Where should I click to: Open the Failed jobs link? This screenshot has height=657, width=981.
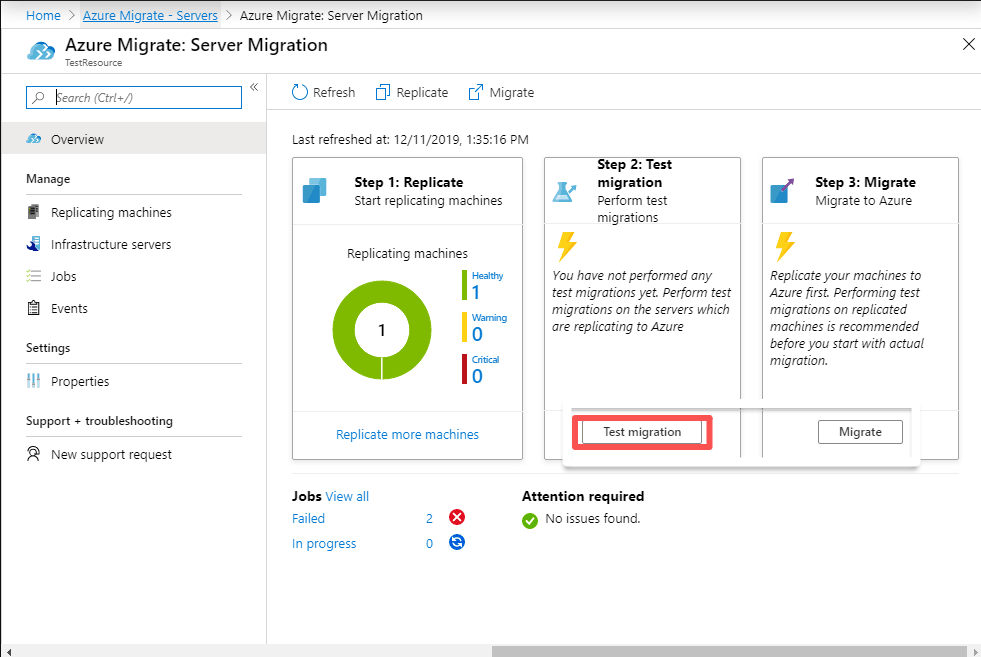tap(308, 518)
